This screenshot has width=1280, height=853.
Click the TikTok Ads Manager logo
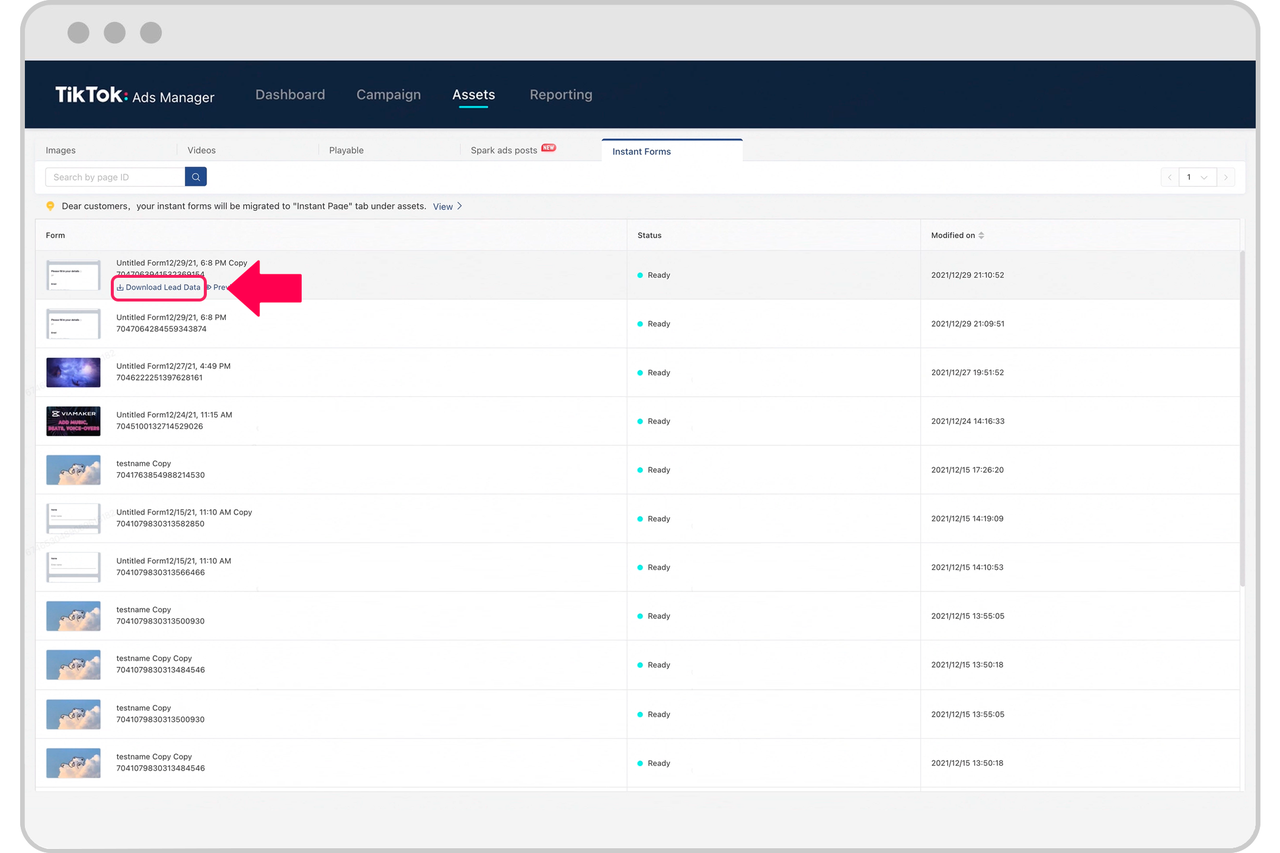(135, 95)
